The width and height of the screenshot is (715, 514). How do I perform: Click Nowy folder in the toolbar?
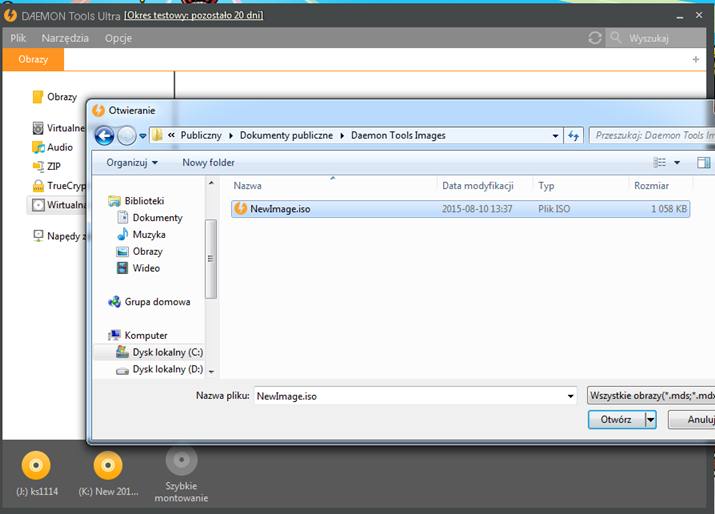208,163
